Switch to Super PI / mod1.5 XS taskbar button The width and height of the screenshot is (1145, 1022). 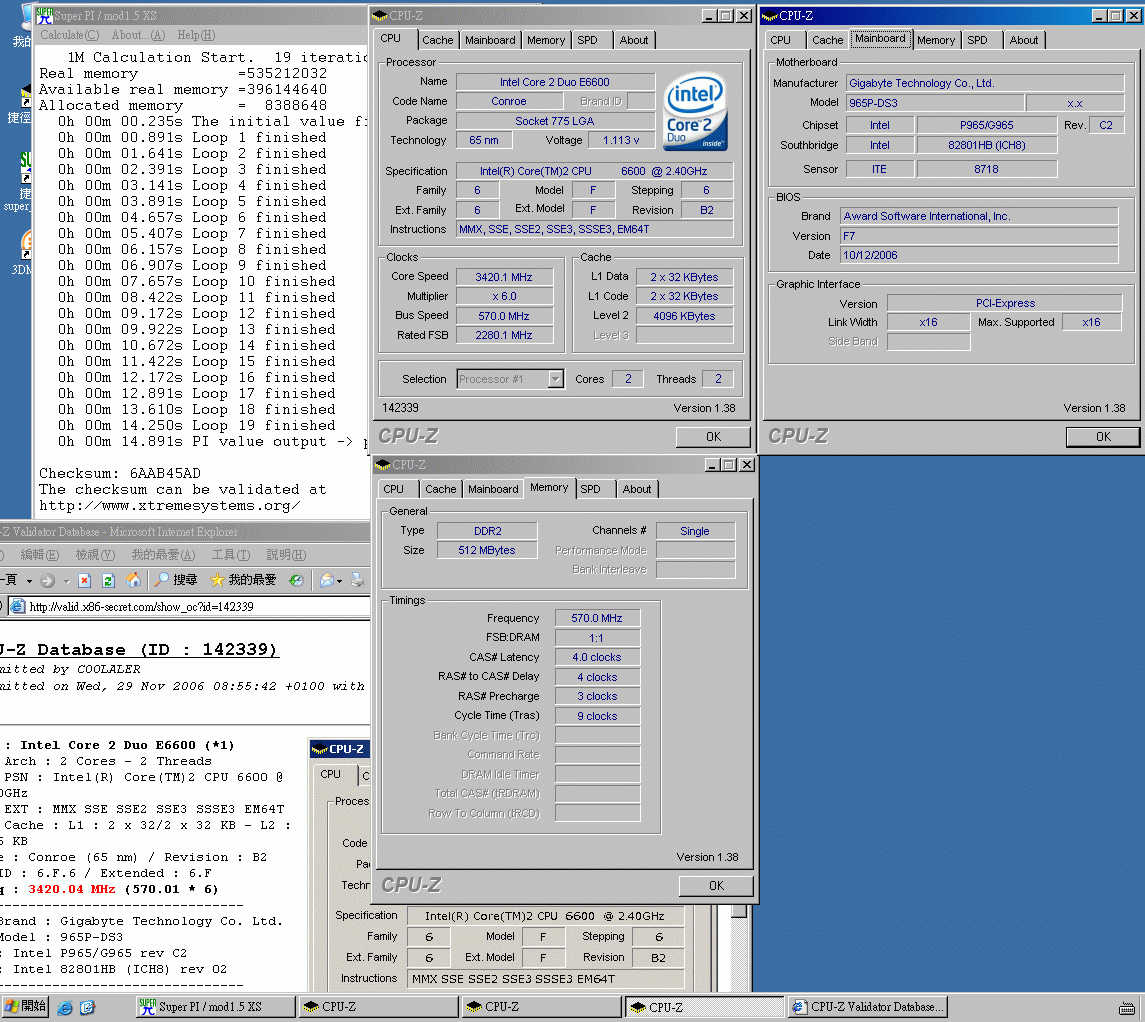pyautogui.click(x=216, y=1007)
